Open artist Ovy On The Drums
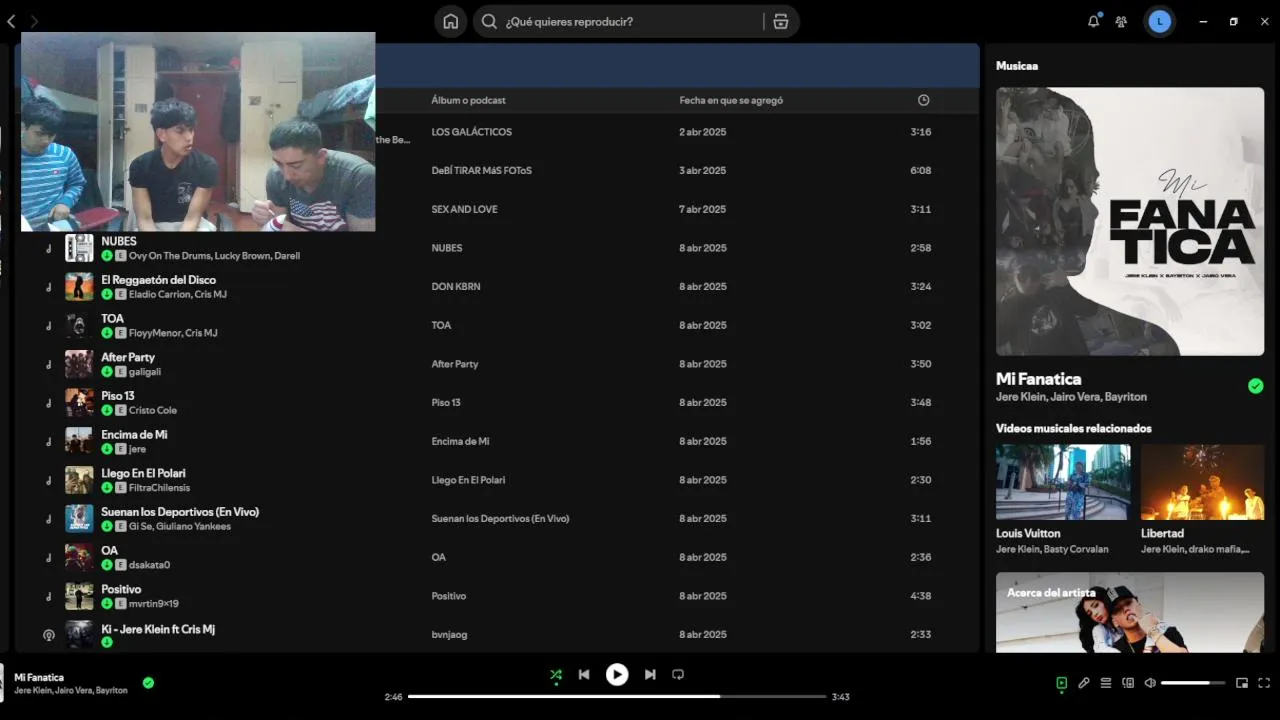The width and height of the screenshot is (1280, 720). [x=169, y=256]
